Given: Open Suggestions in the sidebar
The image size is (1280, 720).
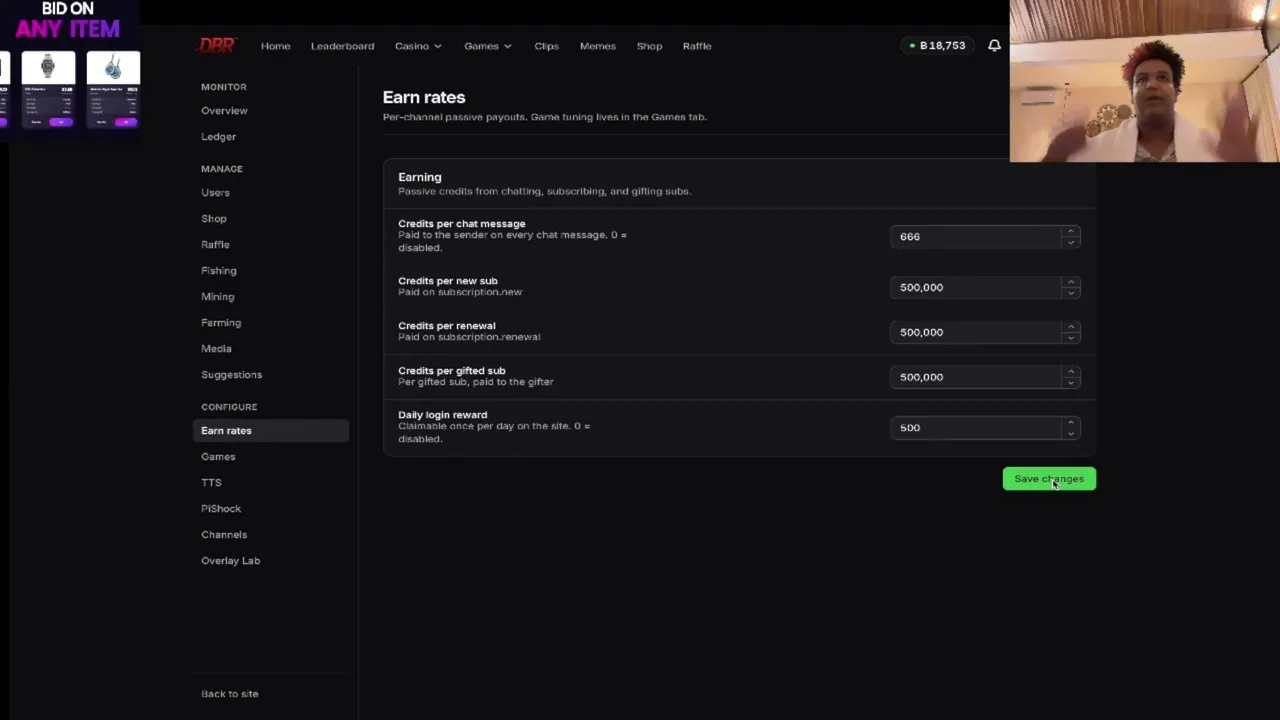Looking at the screenshot, I should pos(231,375).
